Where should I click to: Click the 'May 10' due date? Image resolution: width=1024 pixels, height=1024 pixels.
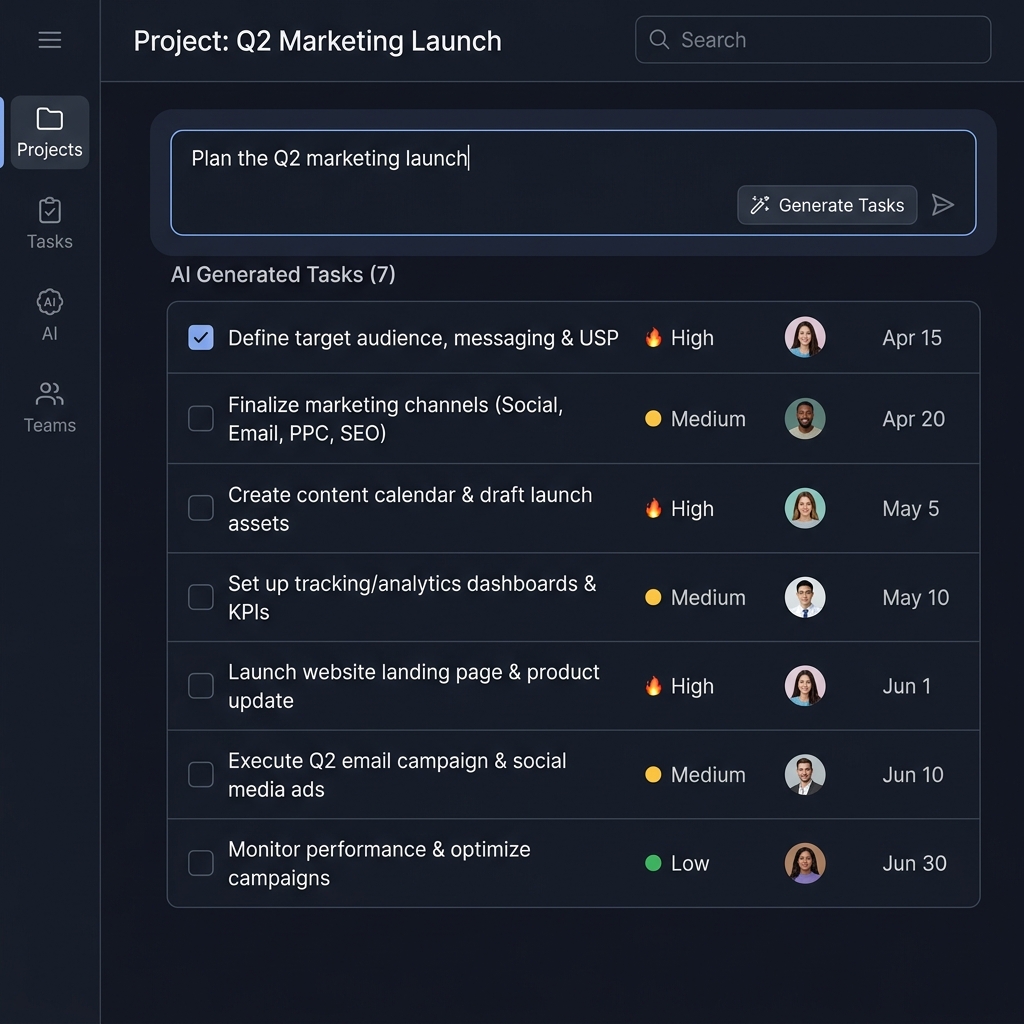[916, 597]
